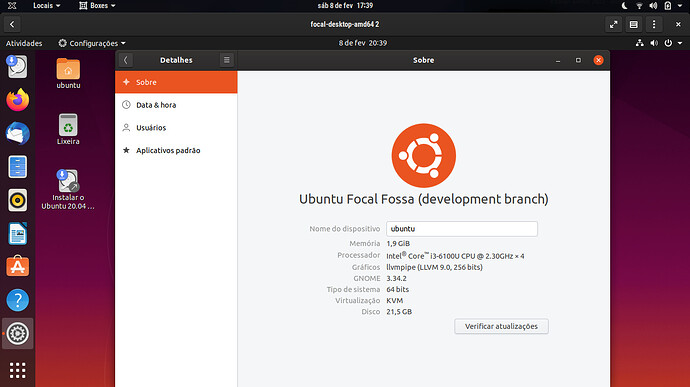Click host Wi-Fi indicator icon

pos(639,6)
